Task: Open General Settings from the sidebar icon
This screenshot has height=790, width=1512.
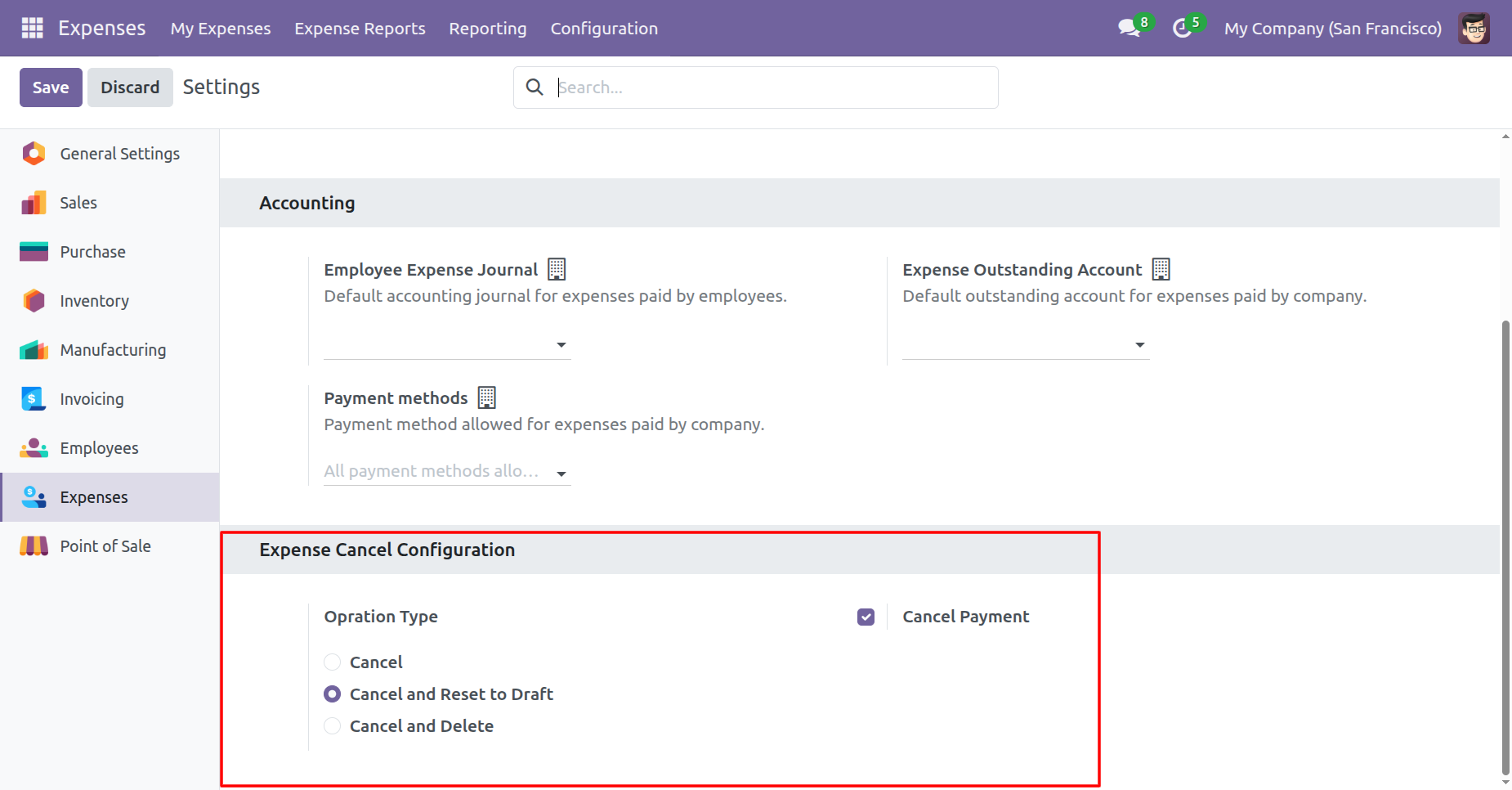Action: 34,154
